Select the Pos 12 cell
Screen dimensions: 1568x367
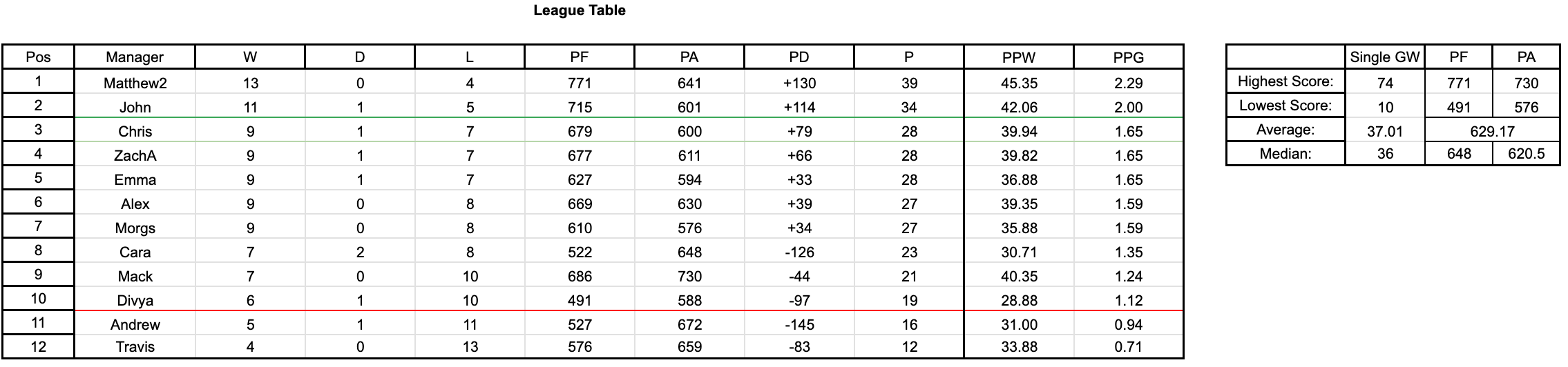(38, 347)
